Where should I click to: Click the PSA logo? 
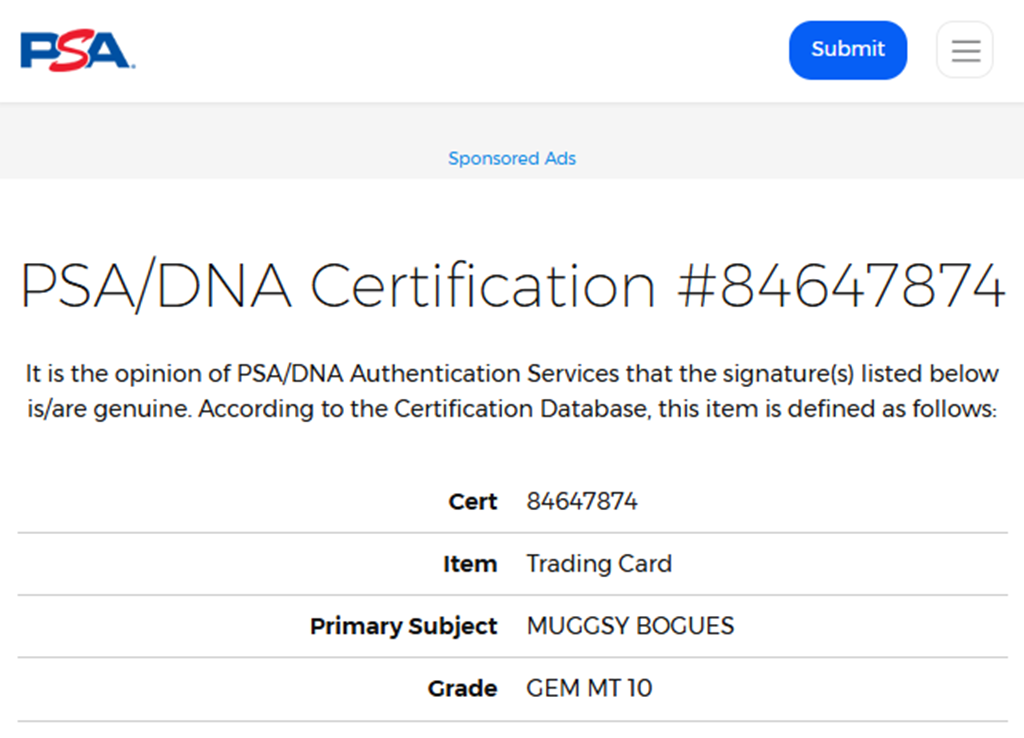(77, 50)
